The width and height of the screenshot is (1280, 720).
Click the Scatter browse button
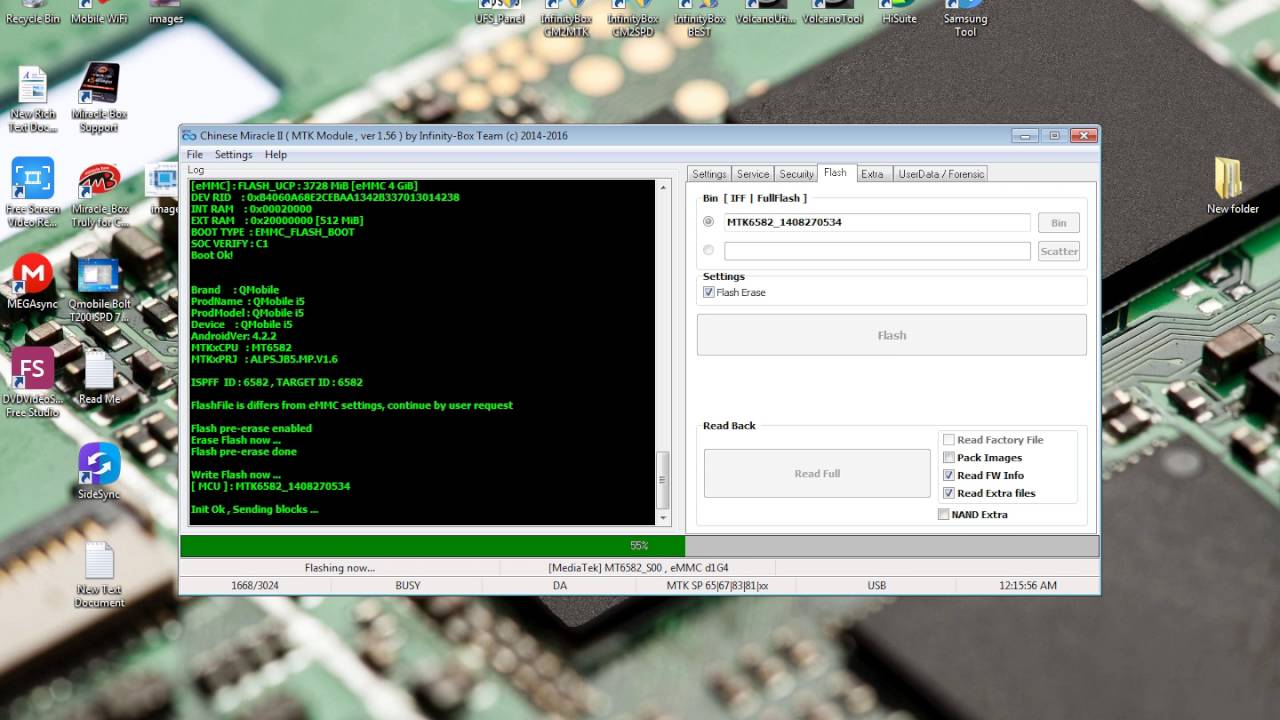point(1058,251)
